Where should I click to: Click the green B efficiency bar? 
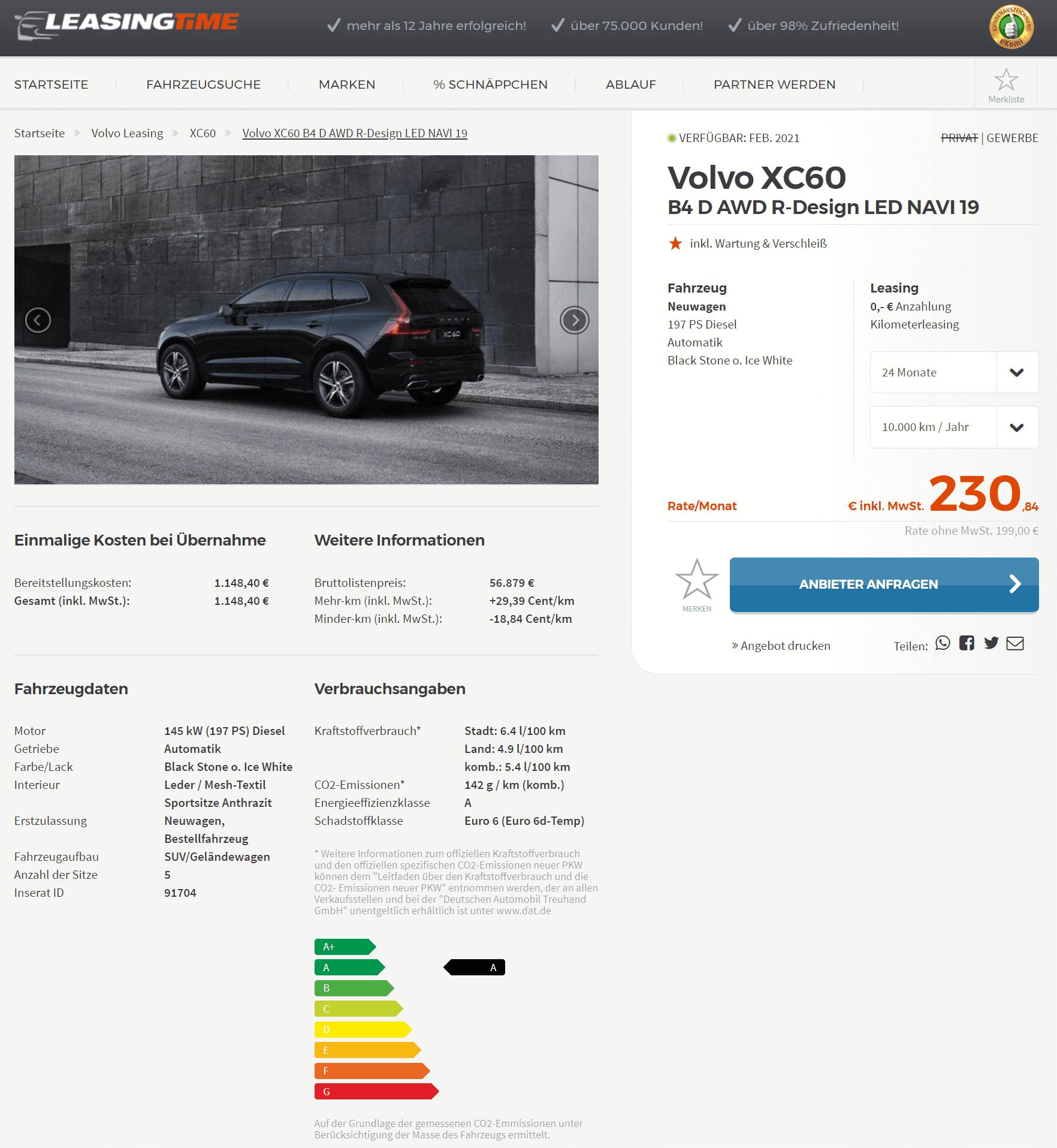click(354, 988)
